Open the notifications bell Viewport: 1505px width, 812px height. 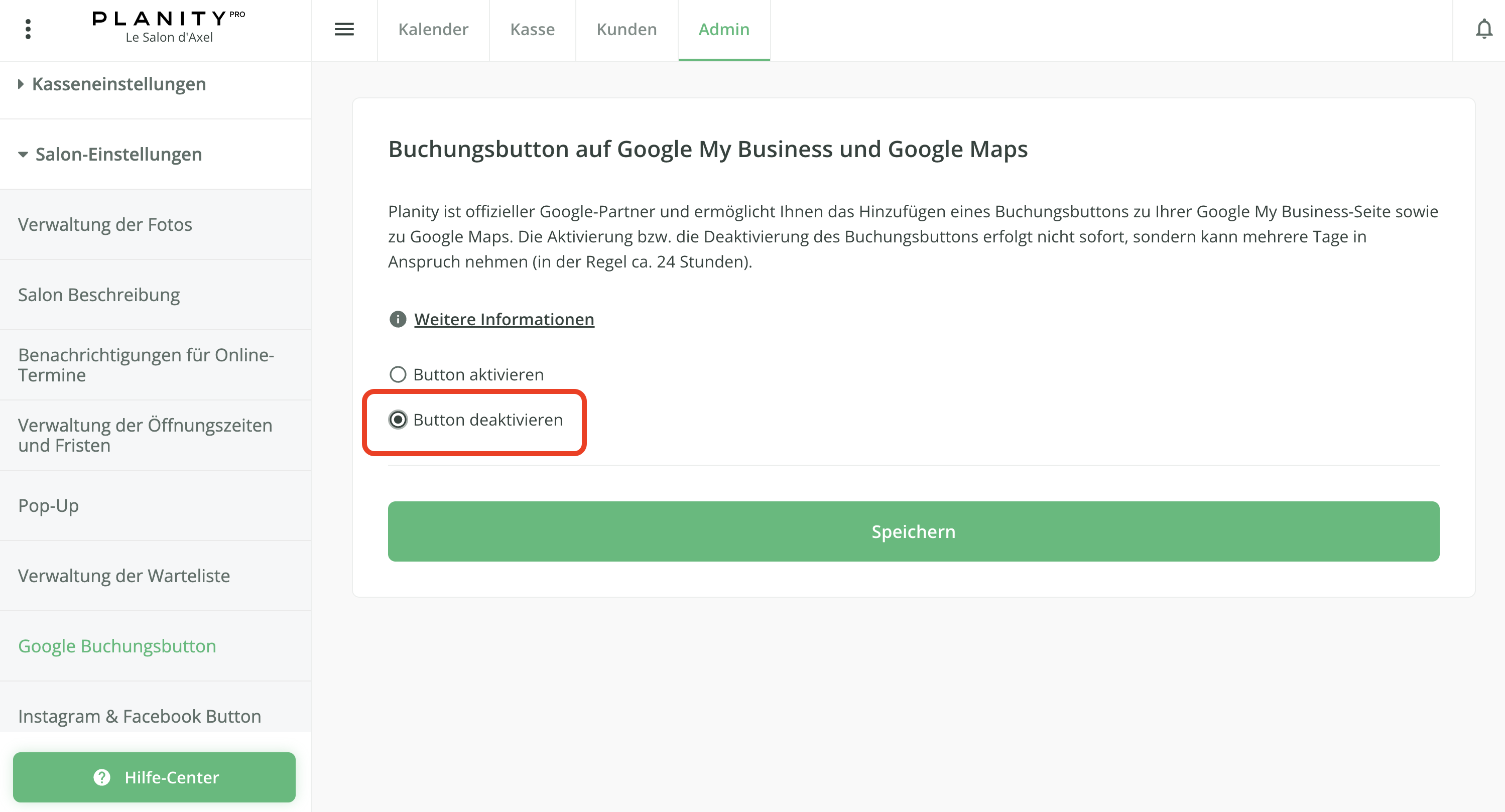(1483, 29)
